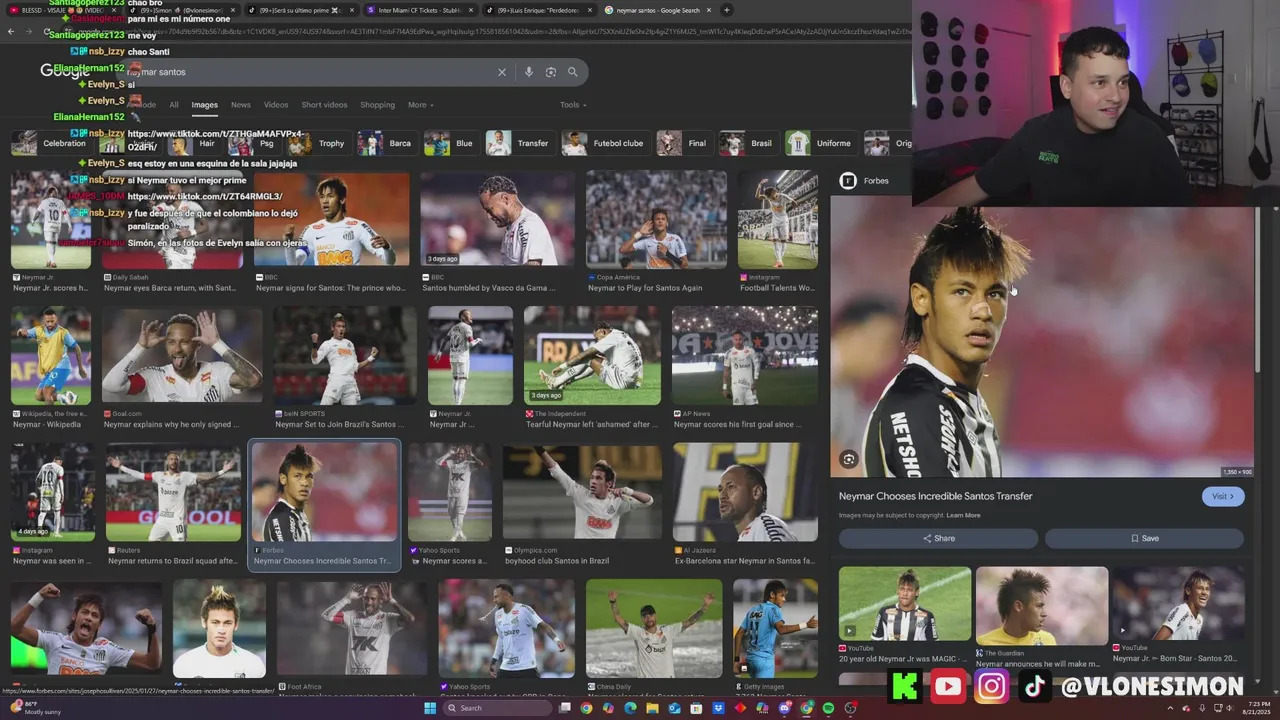
Task: Submit search with the magnifier icon
Action: [573, 72]
